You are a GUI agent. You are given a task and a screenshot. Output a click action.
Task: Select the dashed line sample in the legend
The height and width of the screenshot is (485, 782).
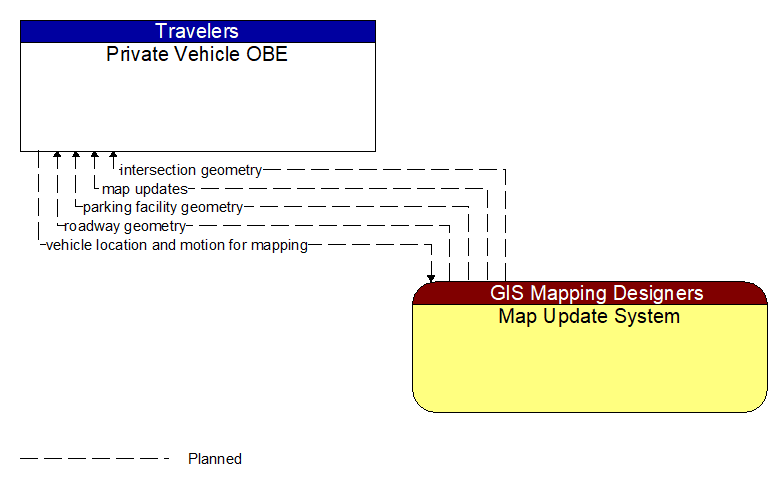pos(95,459)
